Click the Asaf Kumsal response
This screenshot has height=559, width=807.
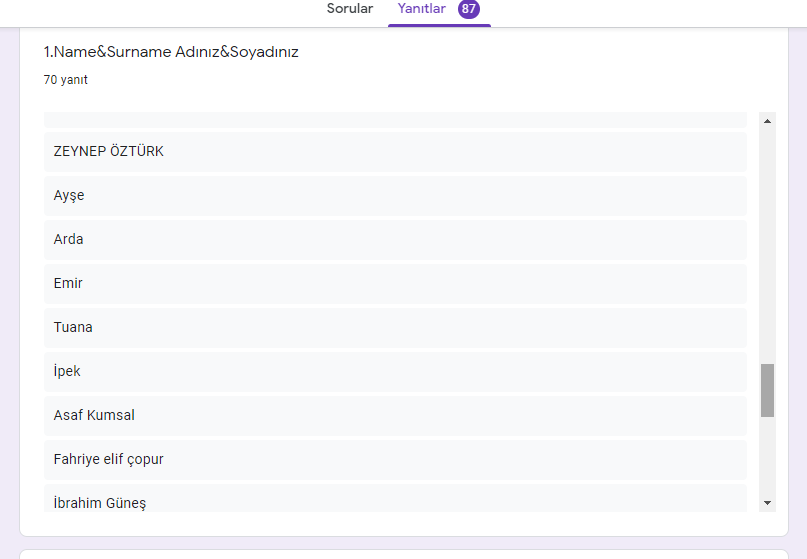[395, 416]
